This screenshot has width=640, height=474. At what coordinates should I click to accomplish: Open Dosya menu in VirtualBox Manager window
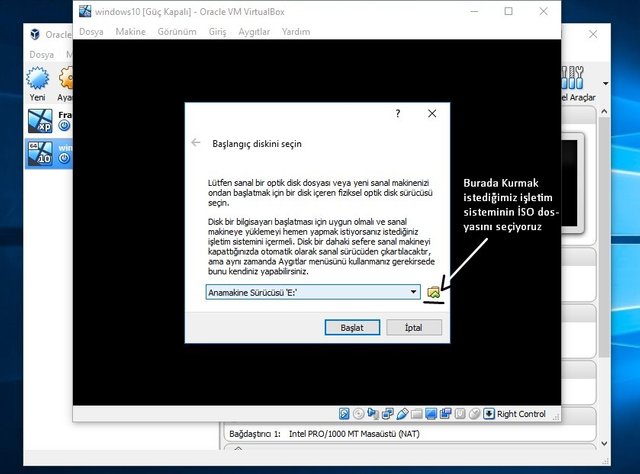pos(41,54)
